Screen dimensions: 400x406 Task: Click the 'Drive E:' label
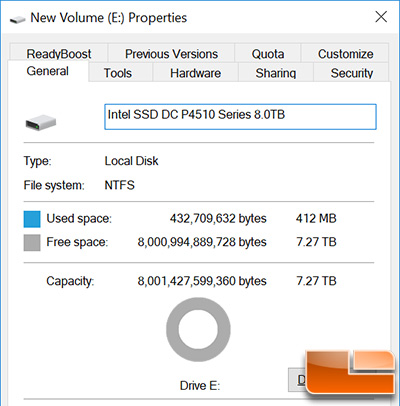click(x=200, y=386)
